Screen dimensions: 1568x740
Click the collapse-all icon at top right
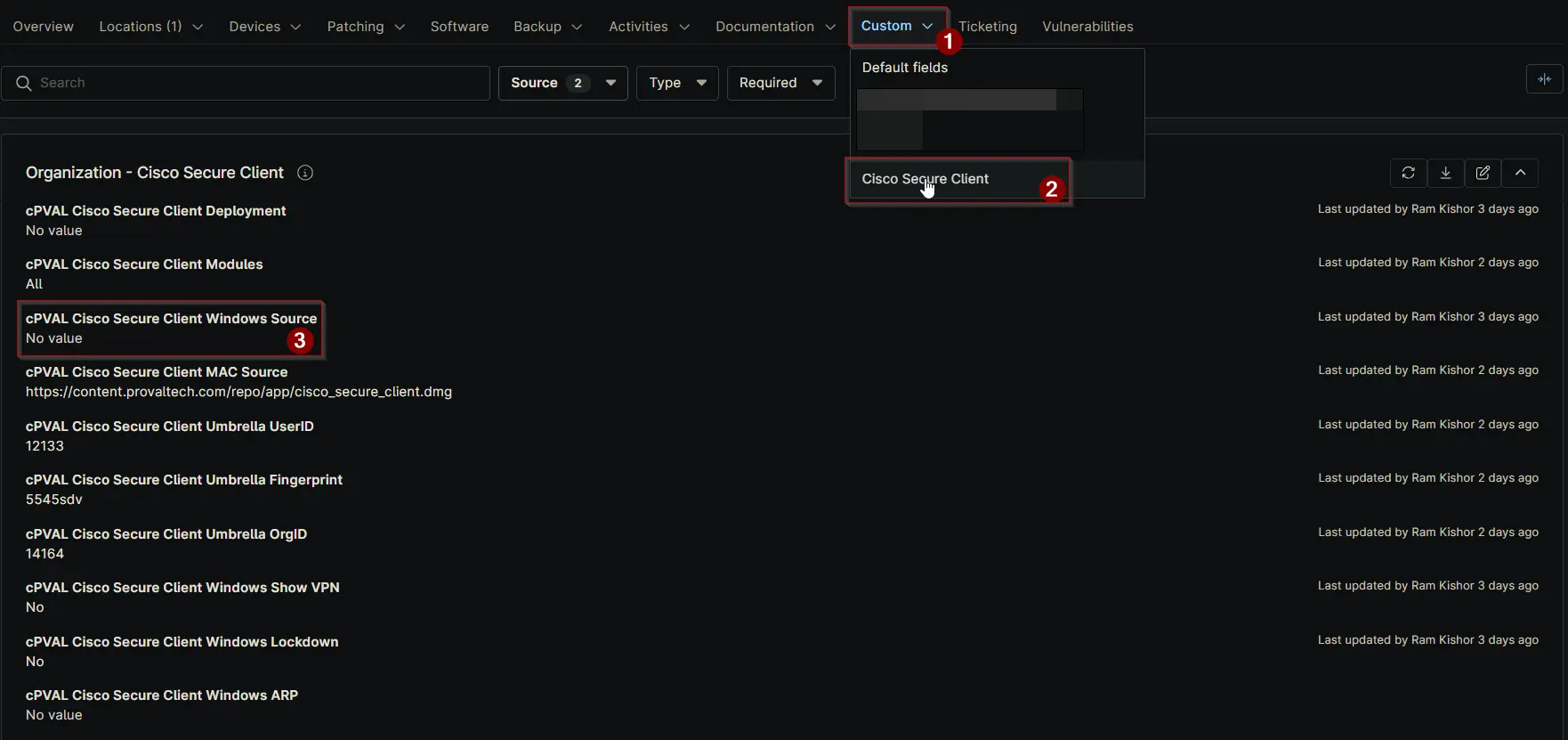coord(1544,79)
